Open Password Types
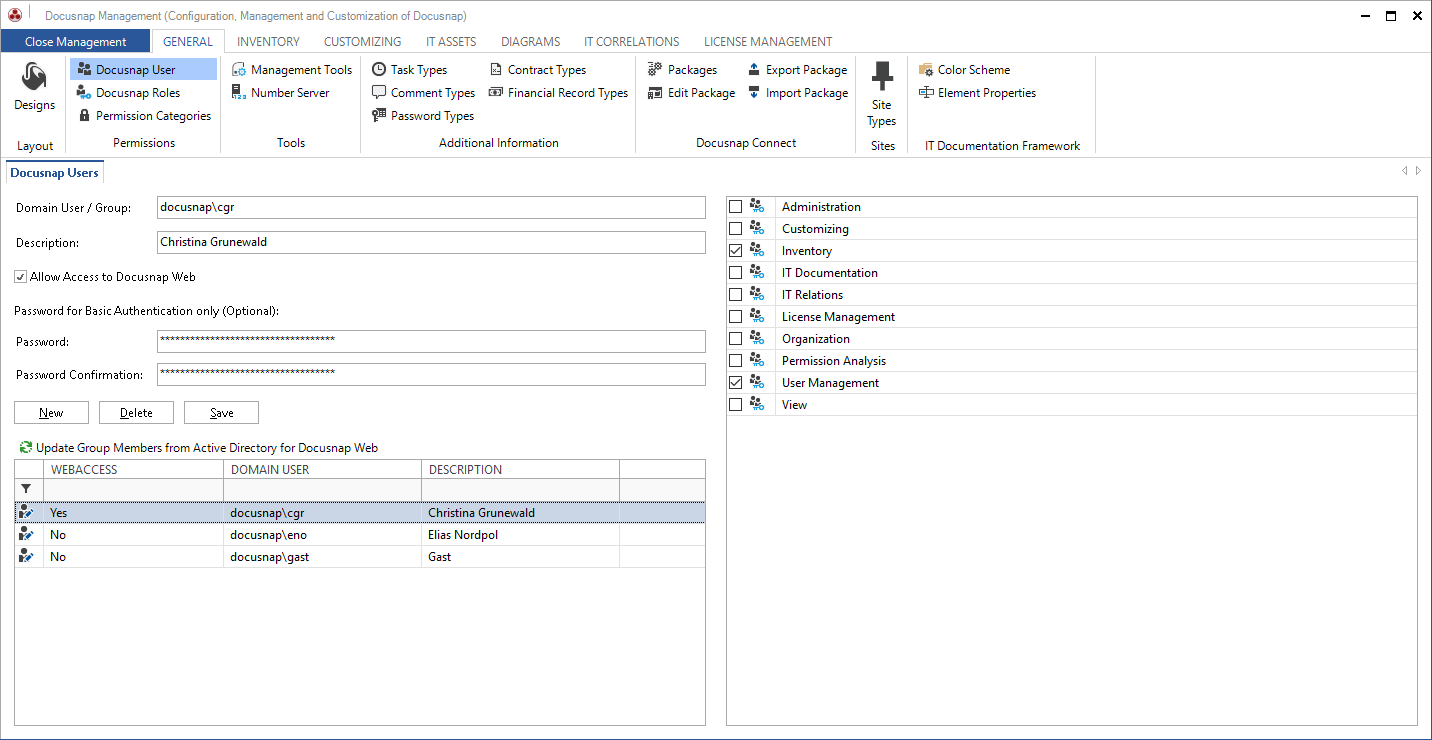Image resolution: width=1432 pixels, height=740 pixels. pyautogui.click(x=422, y=116)
